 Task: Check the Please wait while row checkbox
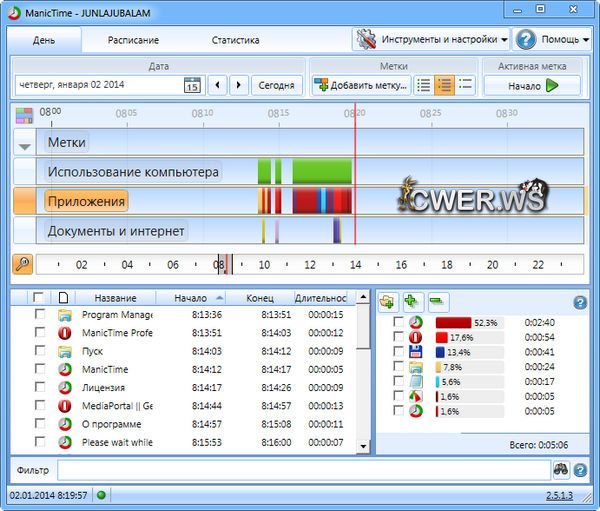pyautogui.click(x=39, y=441)
